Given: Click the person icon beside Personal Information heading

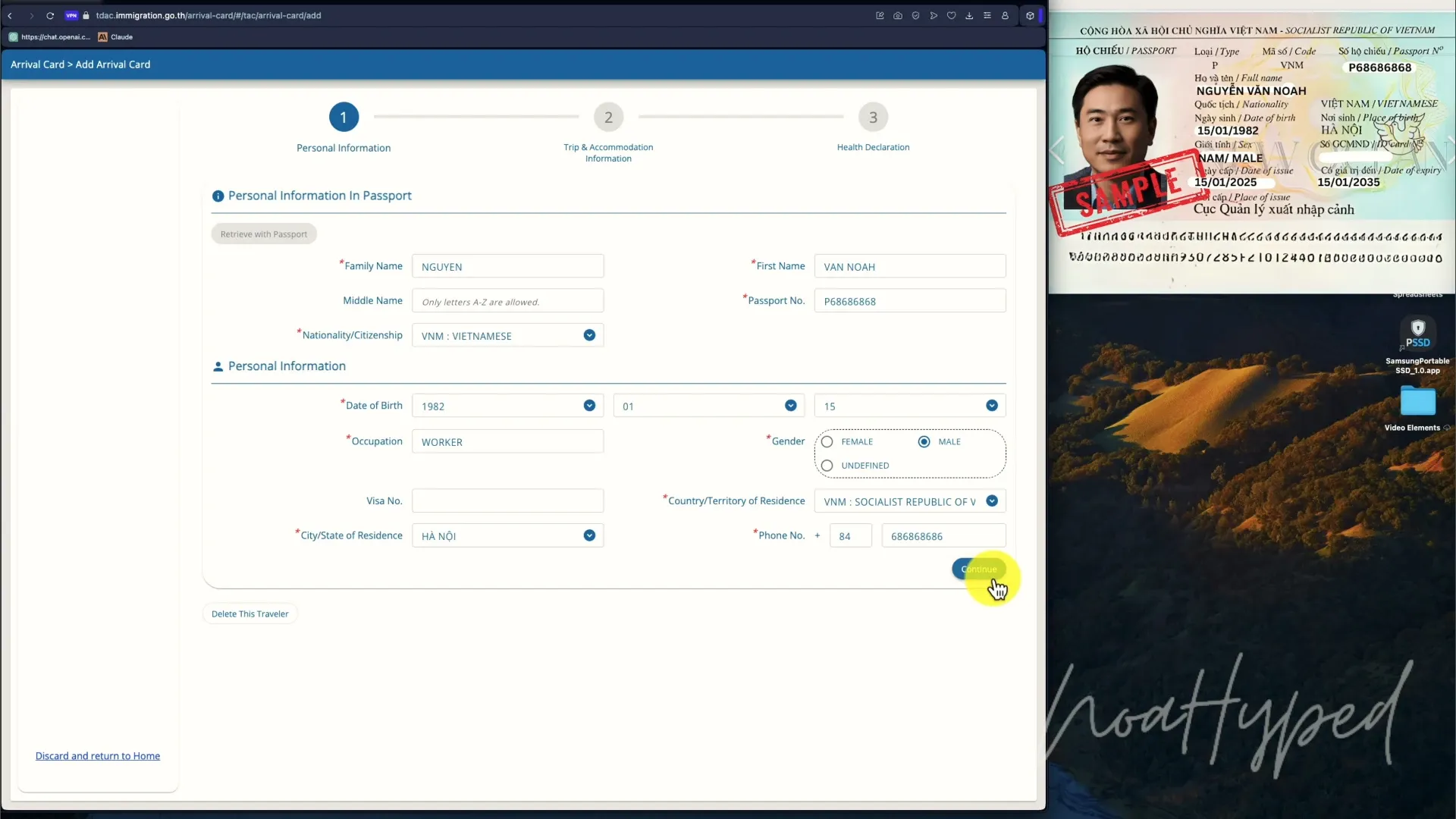Looking at the screenshot, I should pyautogui.click(x=218, y=366).
